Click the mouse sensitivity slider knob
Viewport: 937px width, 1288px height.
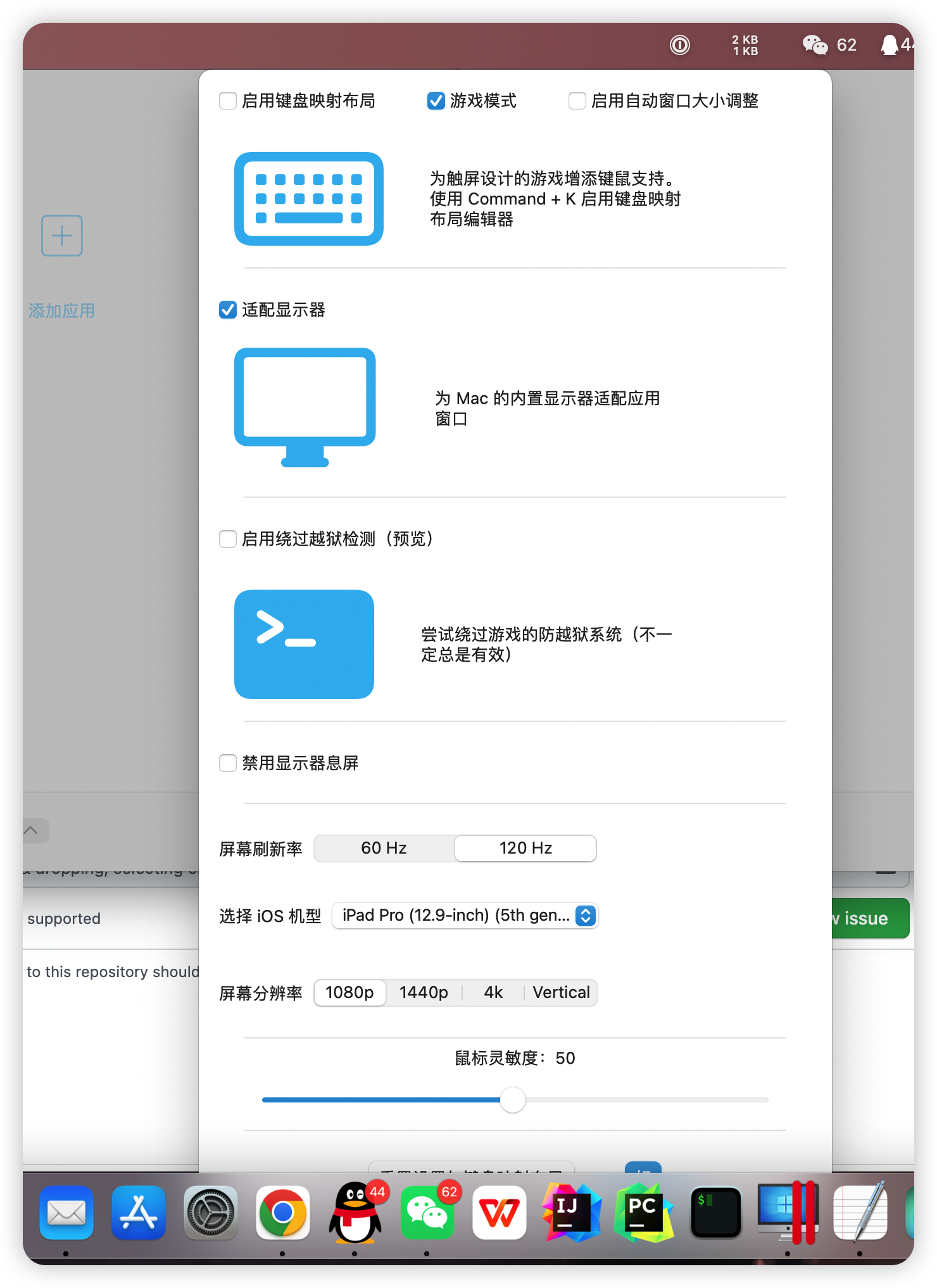click(513, 1100)
